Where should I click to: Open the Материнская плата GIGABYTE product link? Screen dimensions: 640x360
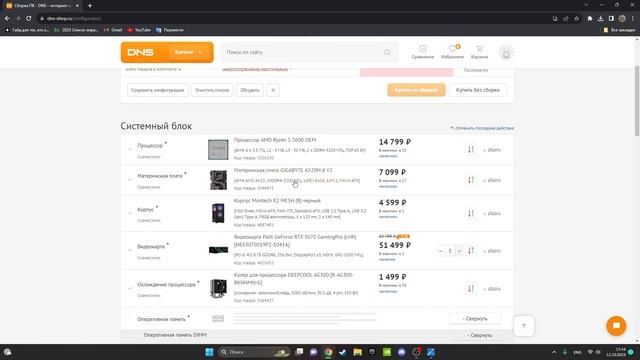[283, 170]
